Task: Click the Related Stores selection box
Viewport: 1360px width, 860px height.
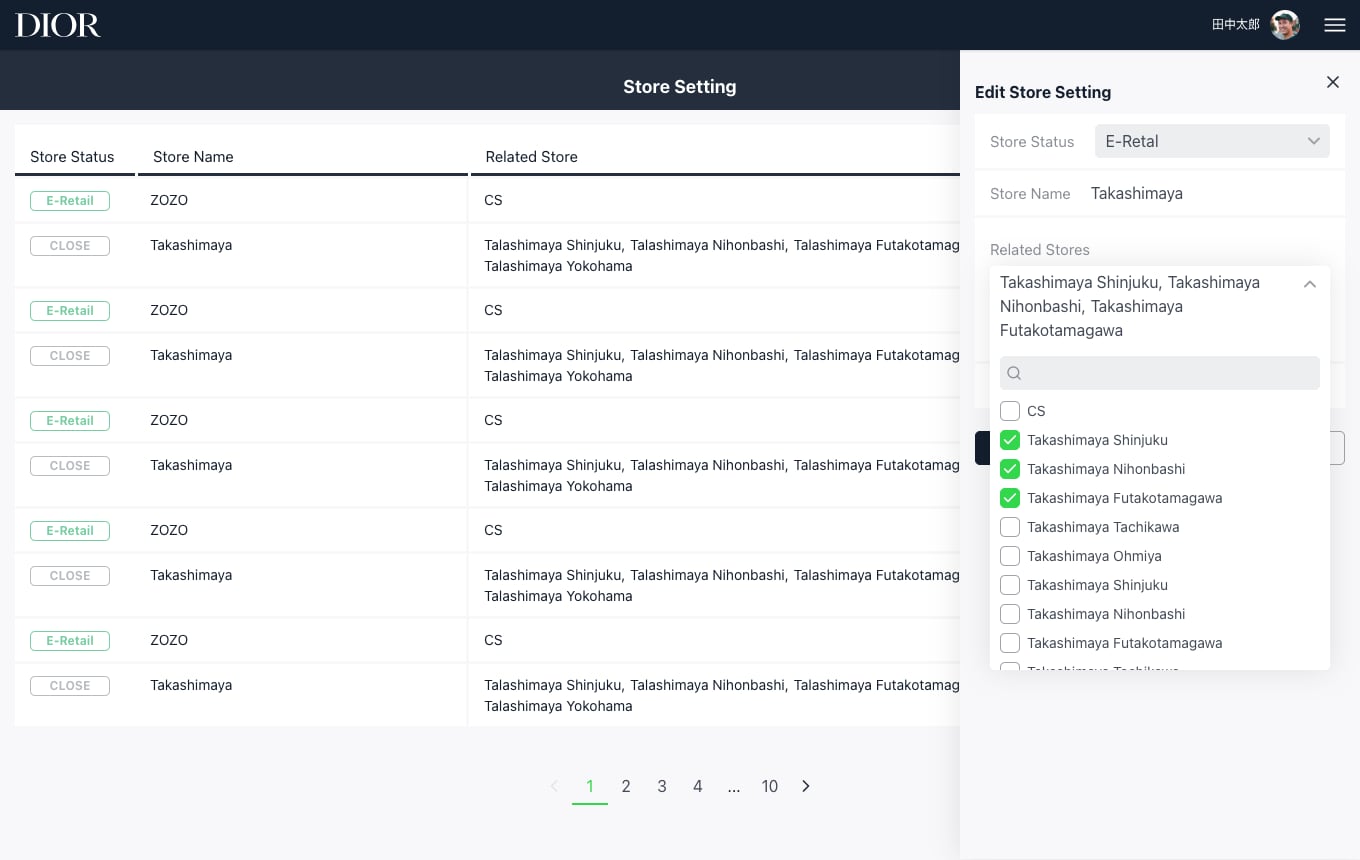Action: 1145,306
